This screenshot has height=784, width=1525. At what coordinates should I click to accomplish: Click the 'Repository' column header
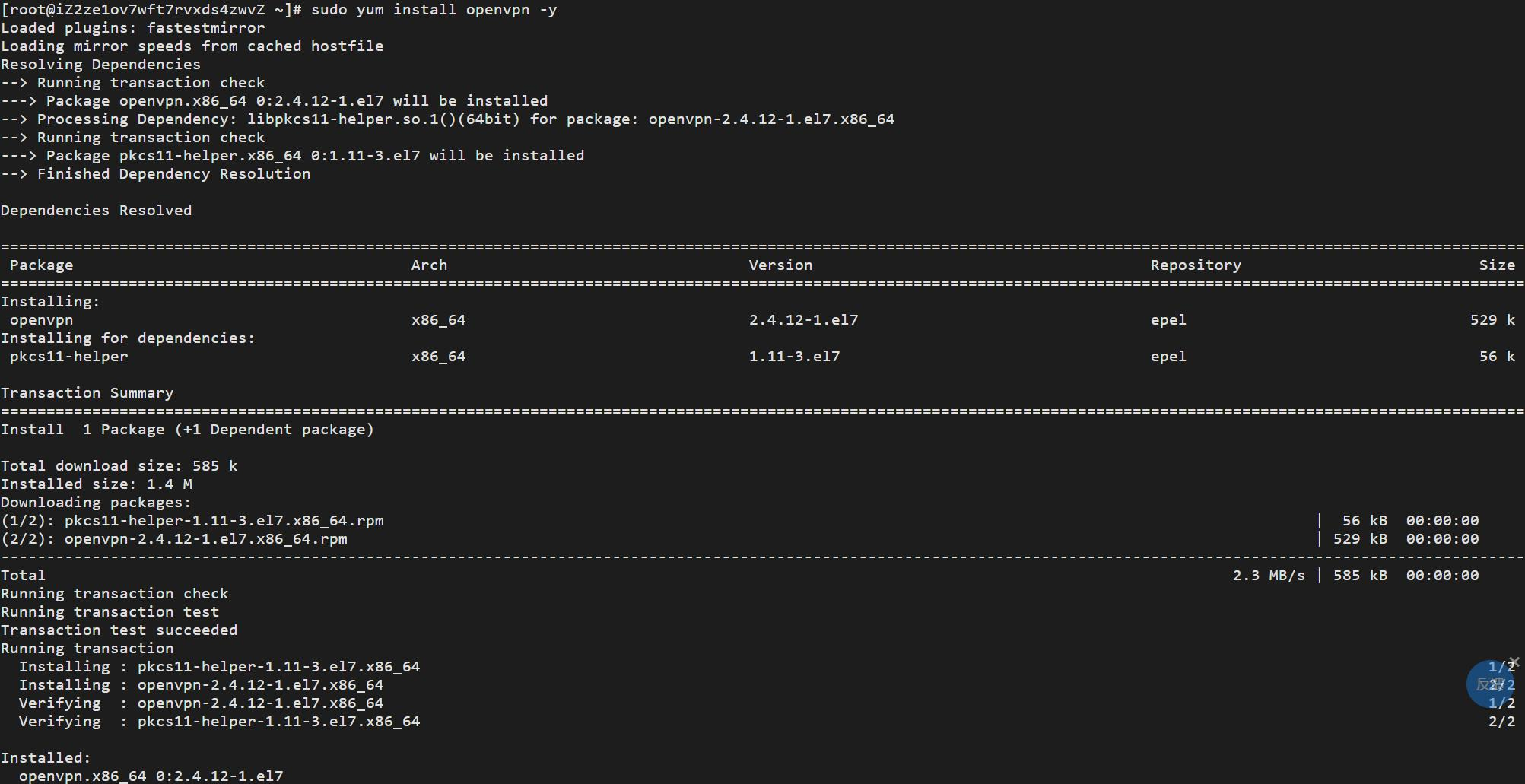1196,265
